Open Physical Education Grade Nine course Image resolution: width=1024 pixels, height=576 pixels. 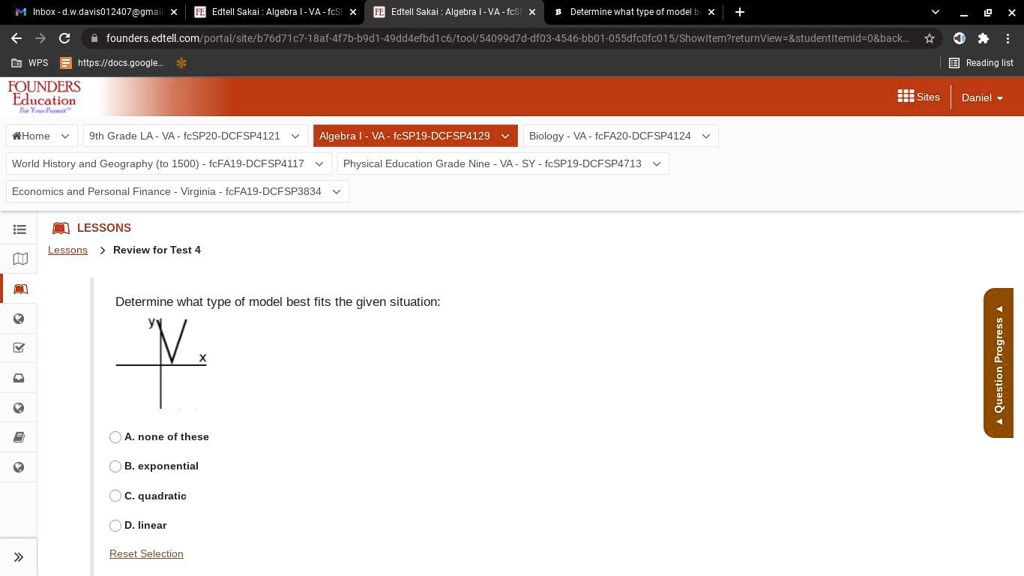pos(492,164)
